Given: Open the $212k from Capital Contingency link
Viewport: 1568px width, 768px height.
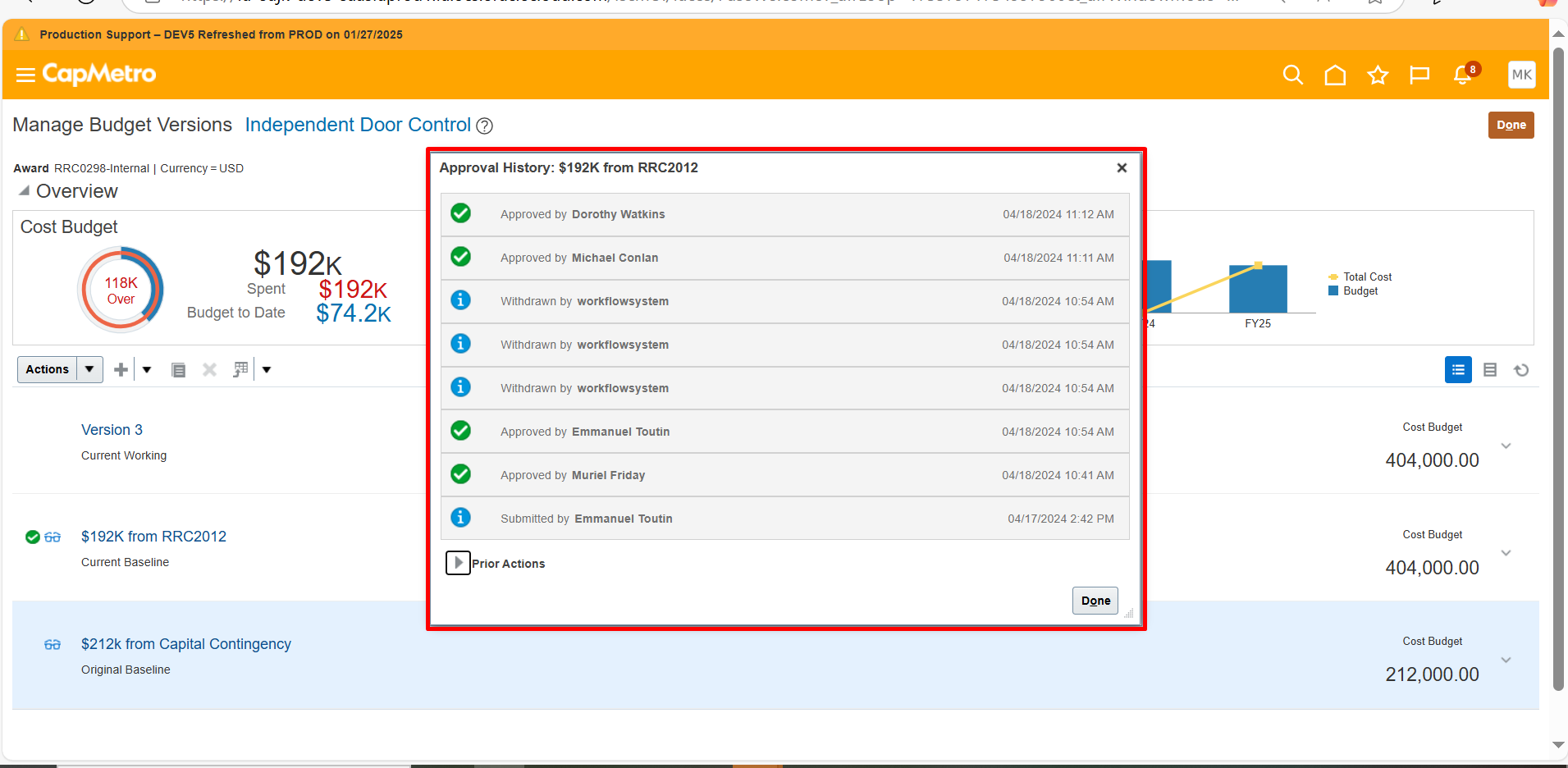Looking at the screenshot, I should point(186,644).
